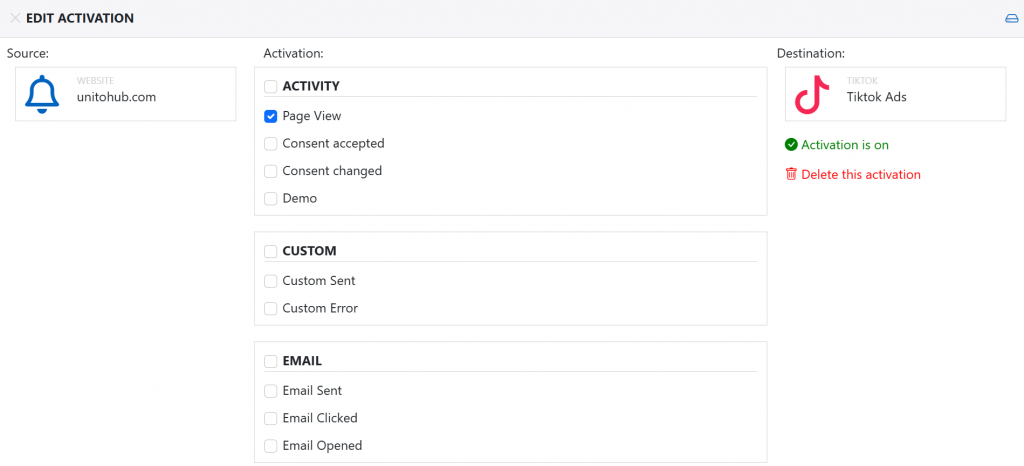Enable the Email Clicked checkbox
The height and width of the screenshot is (466, 1024).
pos(270,418)
